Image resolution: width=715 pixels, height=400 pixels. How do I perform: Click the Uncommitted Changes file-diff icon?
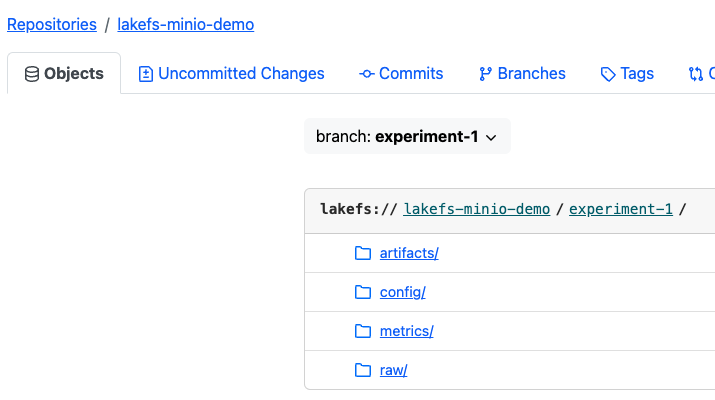146,74
